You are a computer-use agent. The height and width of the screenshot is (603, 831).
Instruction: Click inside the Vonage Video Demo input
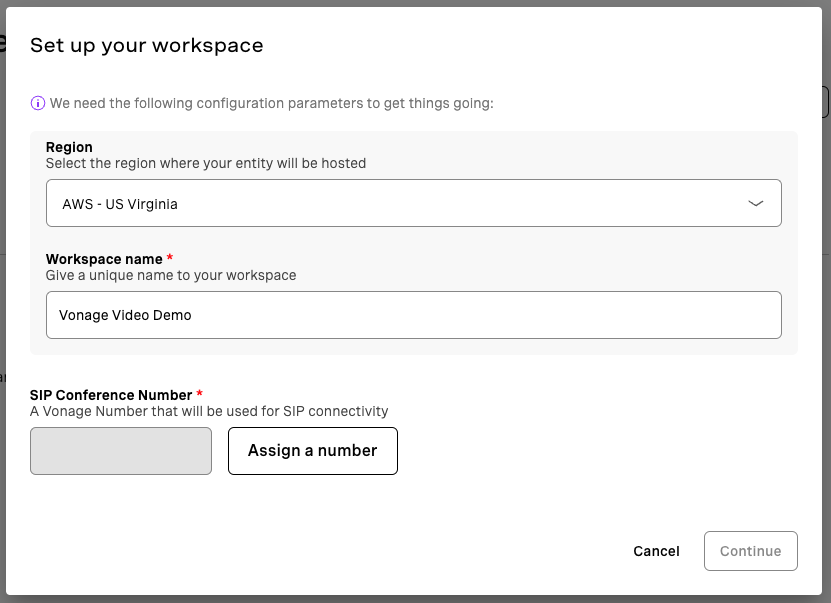point(413,314)
